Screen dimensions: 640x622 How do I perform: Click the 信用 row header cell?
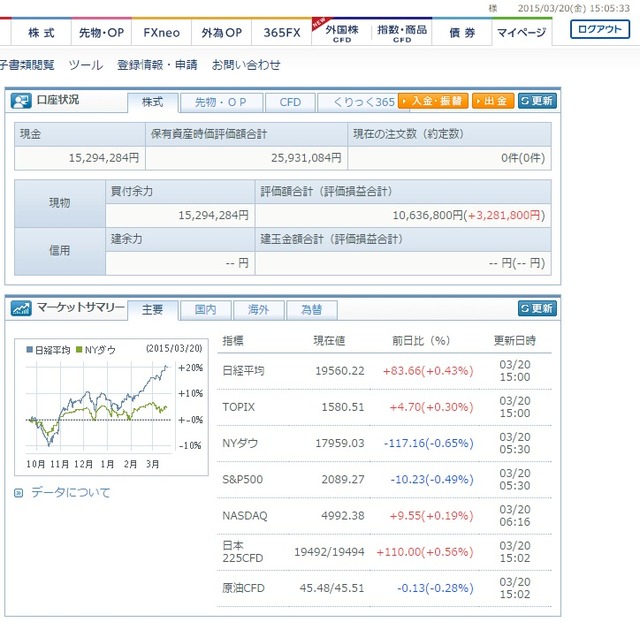pyautogui.click(x=60, y=251)
